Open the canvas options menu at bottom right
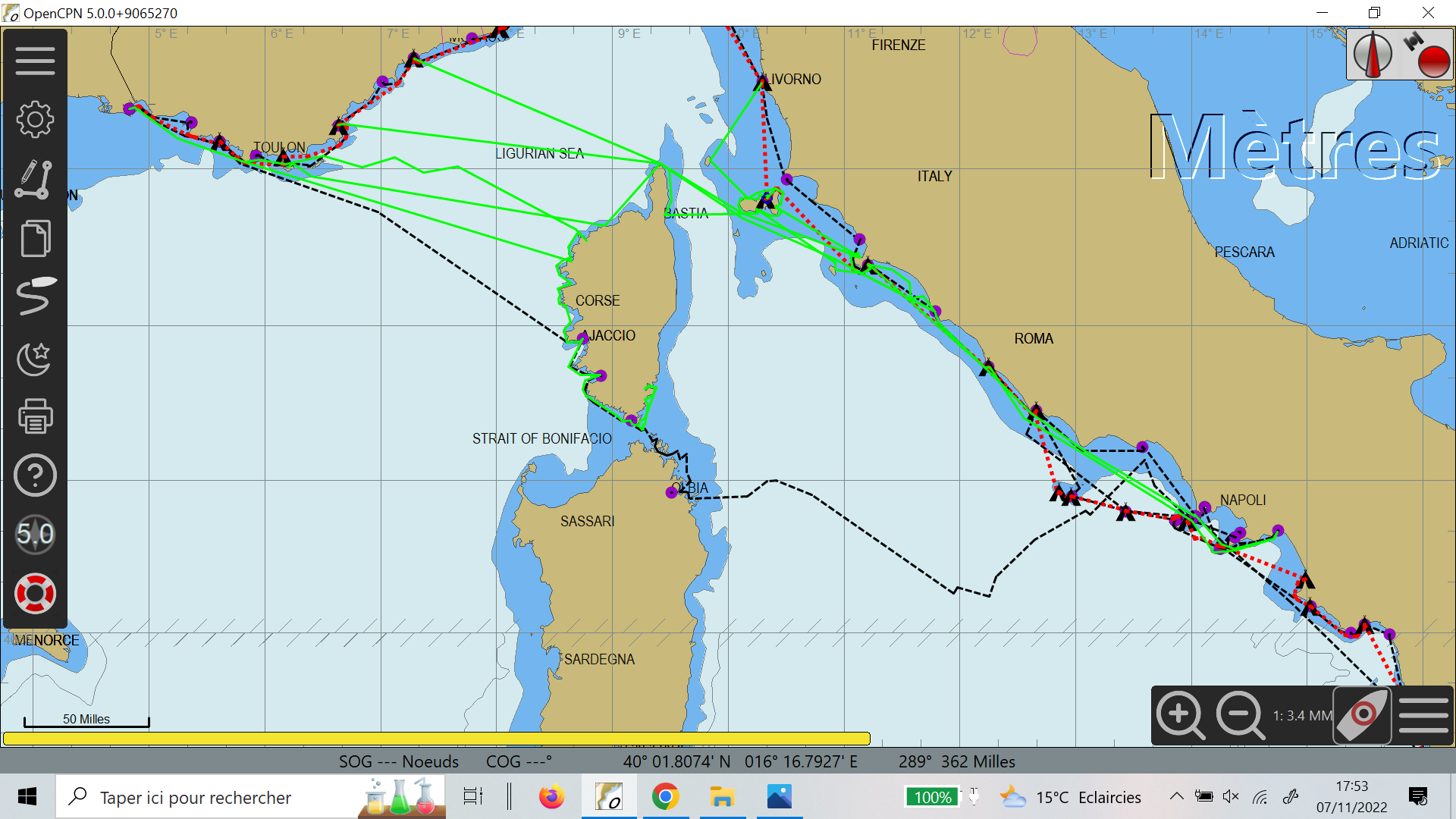 click(1423, 715)
